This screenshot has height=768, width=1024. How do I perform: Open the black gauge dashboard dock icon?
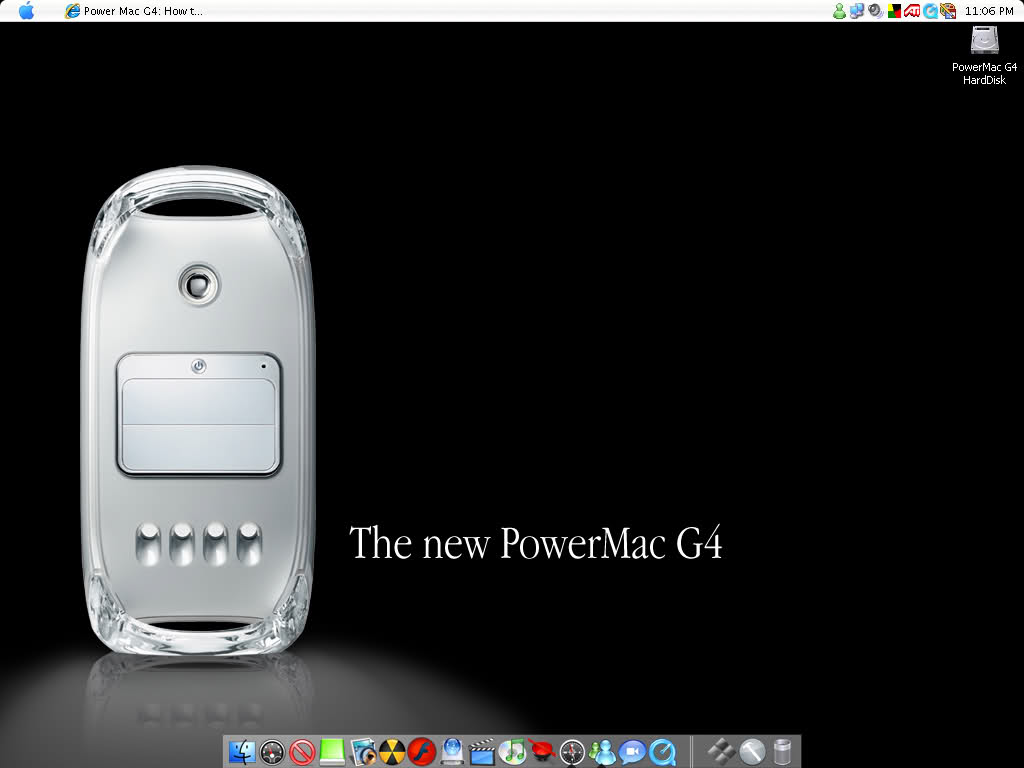point(272,752)
